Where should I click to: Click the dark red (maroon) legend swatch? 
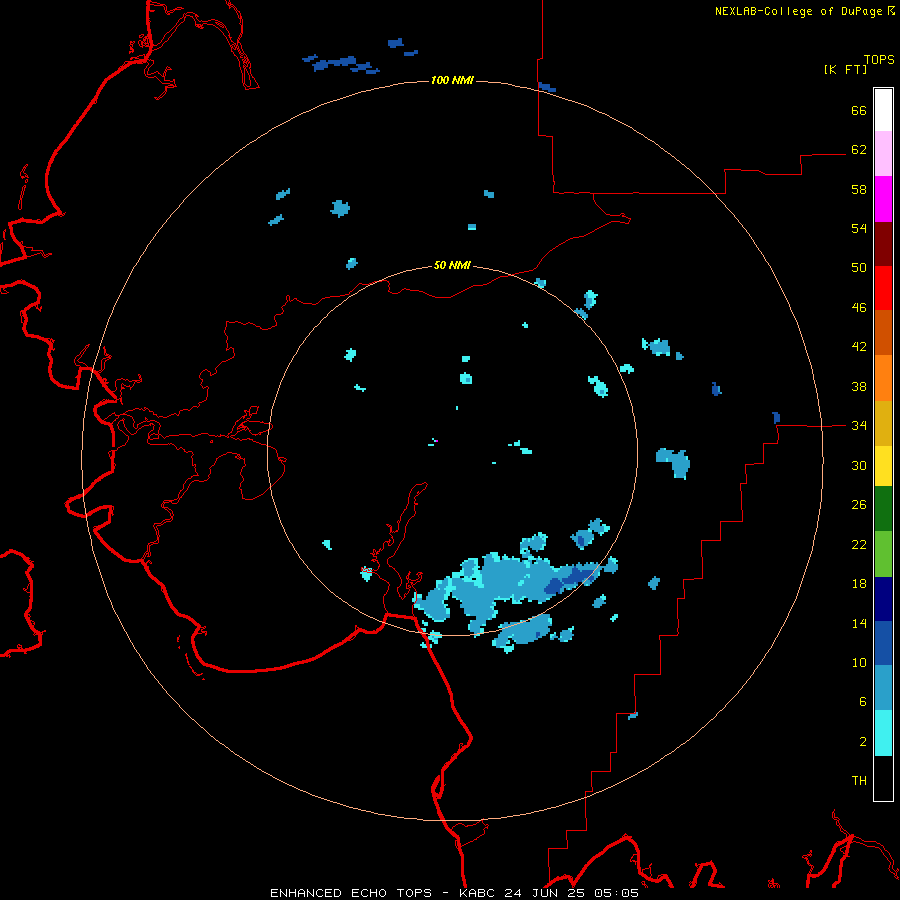[883, 243]
